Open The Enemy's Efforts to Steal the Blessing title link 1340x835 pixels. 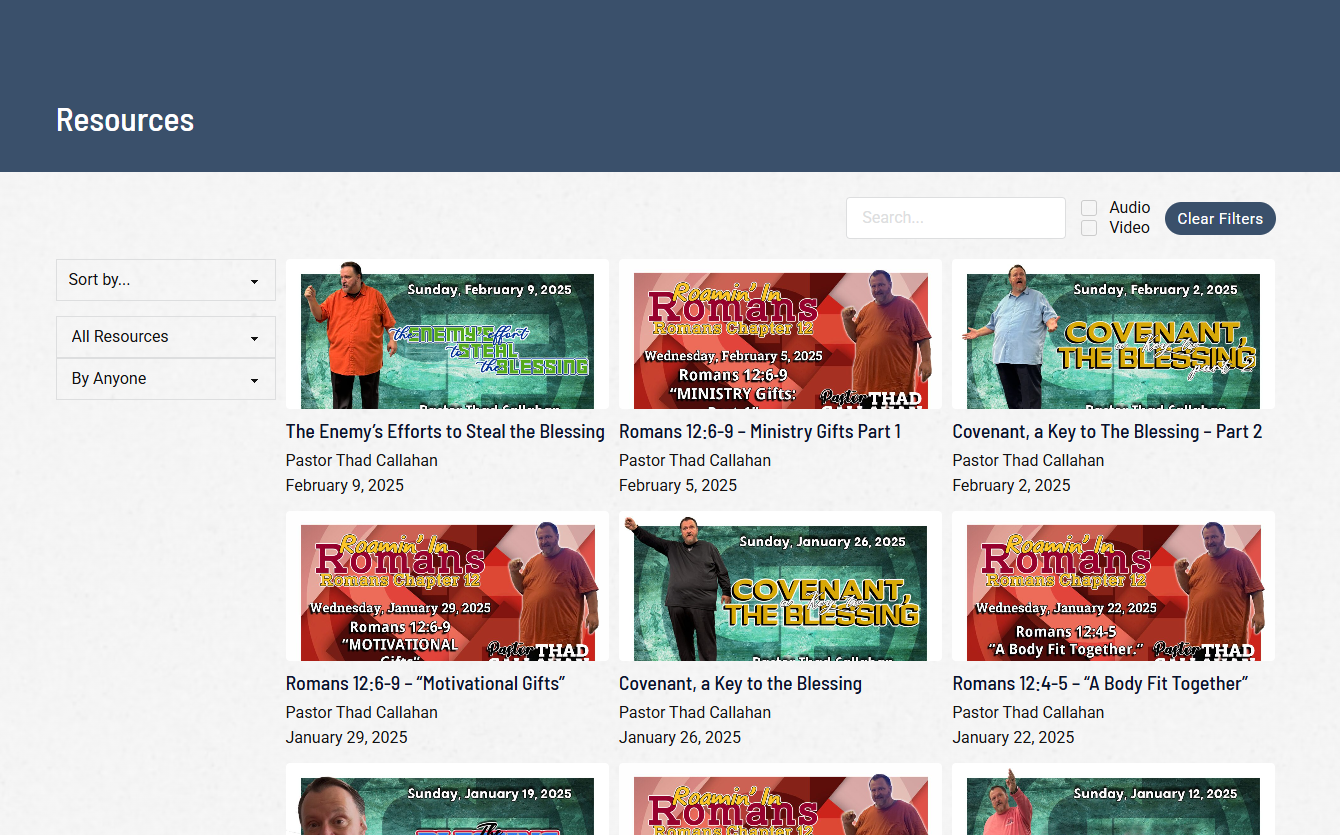point(445,432)
